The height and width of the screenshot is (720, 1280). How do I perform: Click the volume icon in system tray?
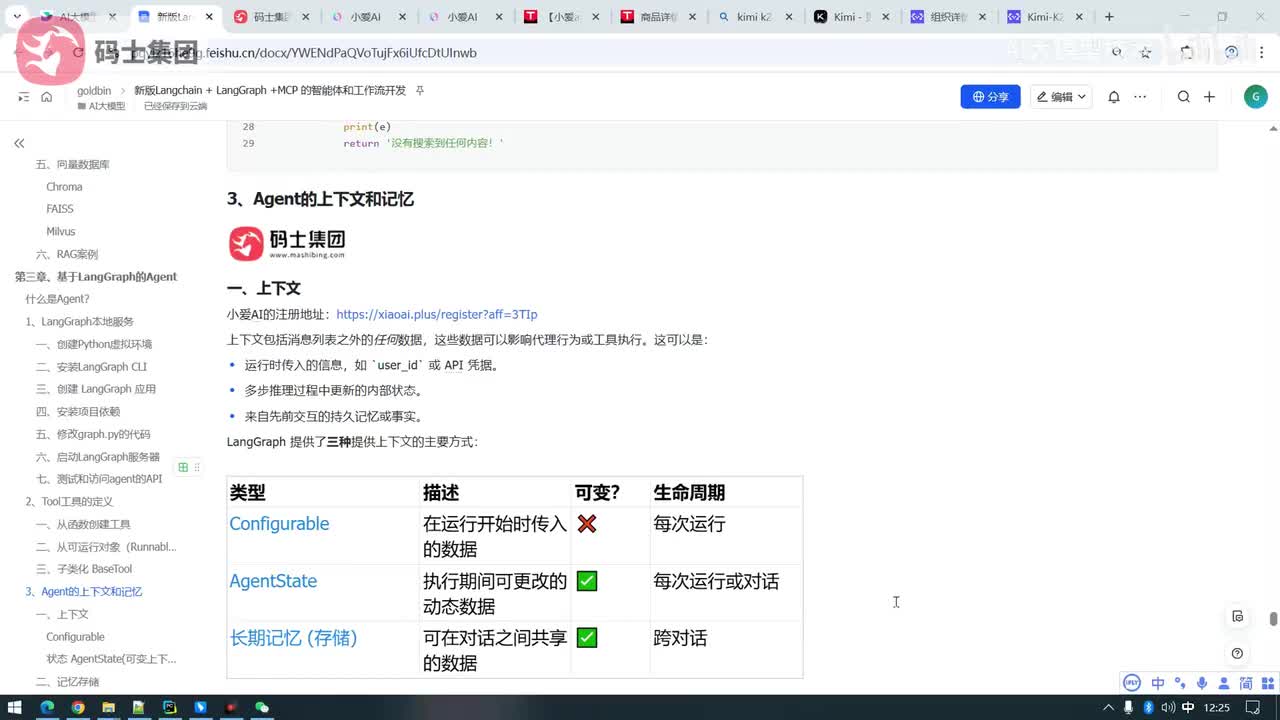click(1169, 708)
